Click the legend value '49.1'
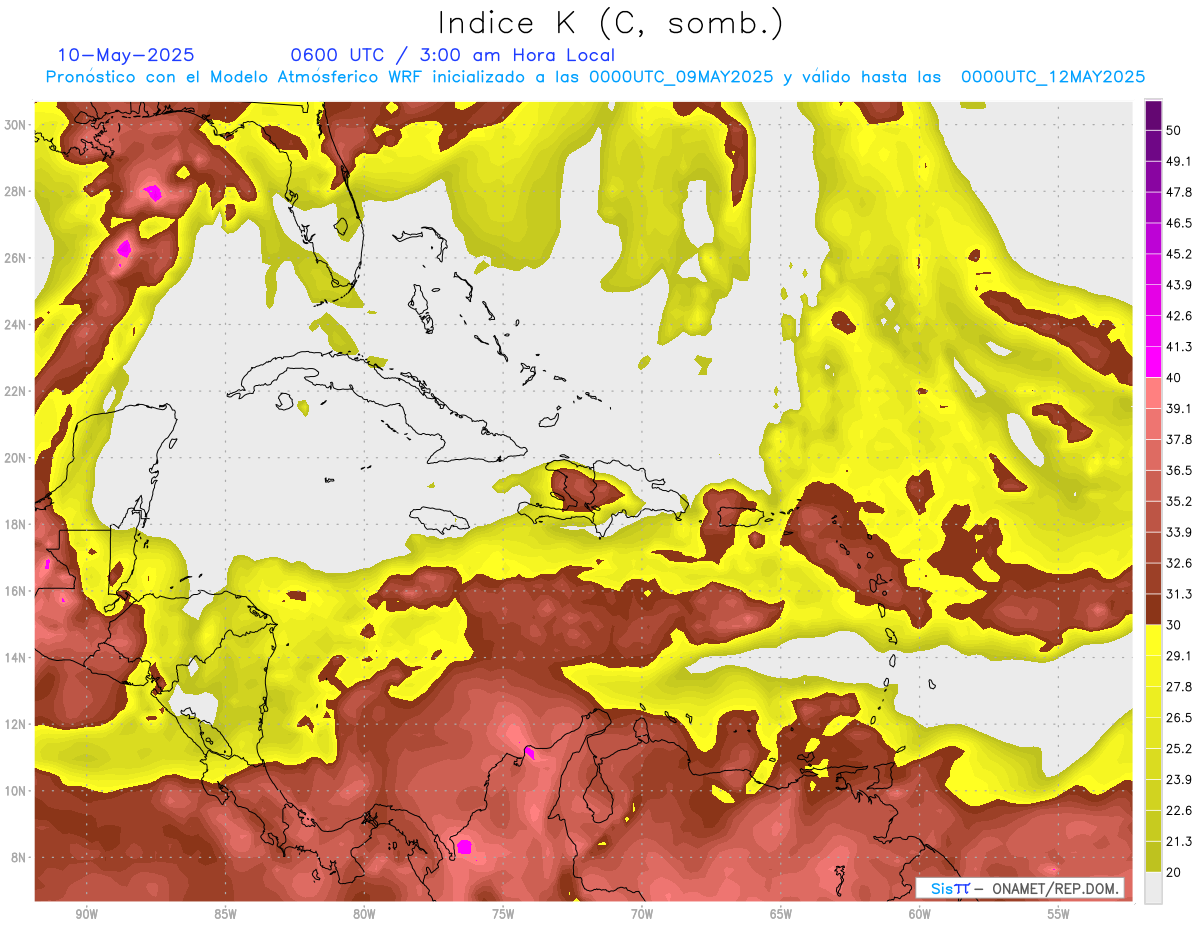Image resolution: width=1200 pixels, height=927 pixels. pos(1179,161)
